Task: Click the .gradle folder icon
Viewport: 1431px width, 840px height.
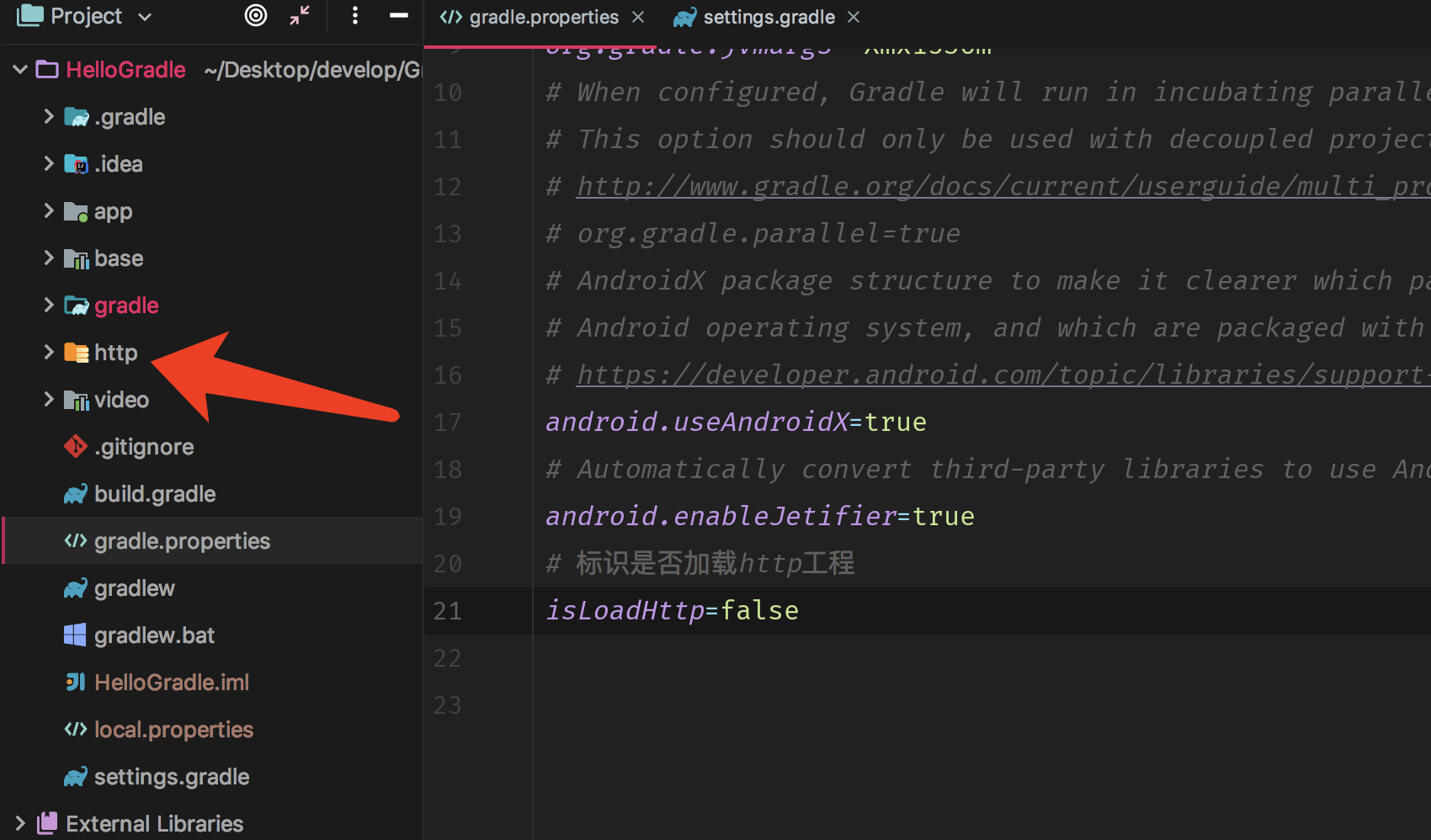Action: (77, 117)
